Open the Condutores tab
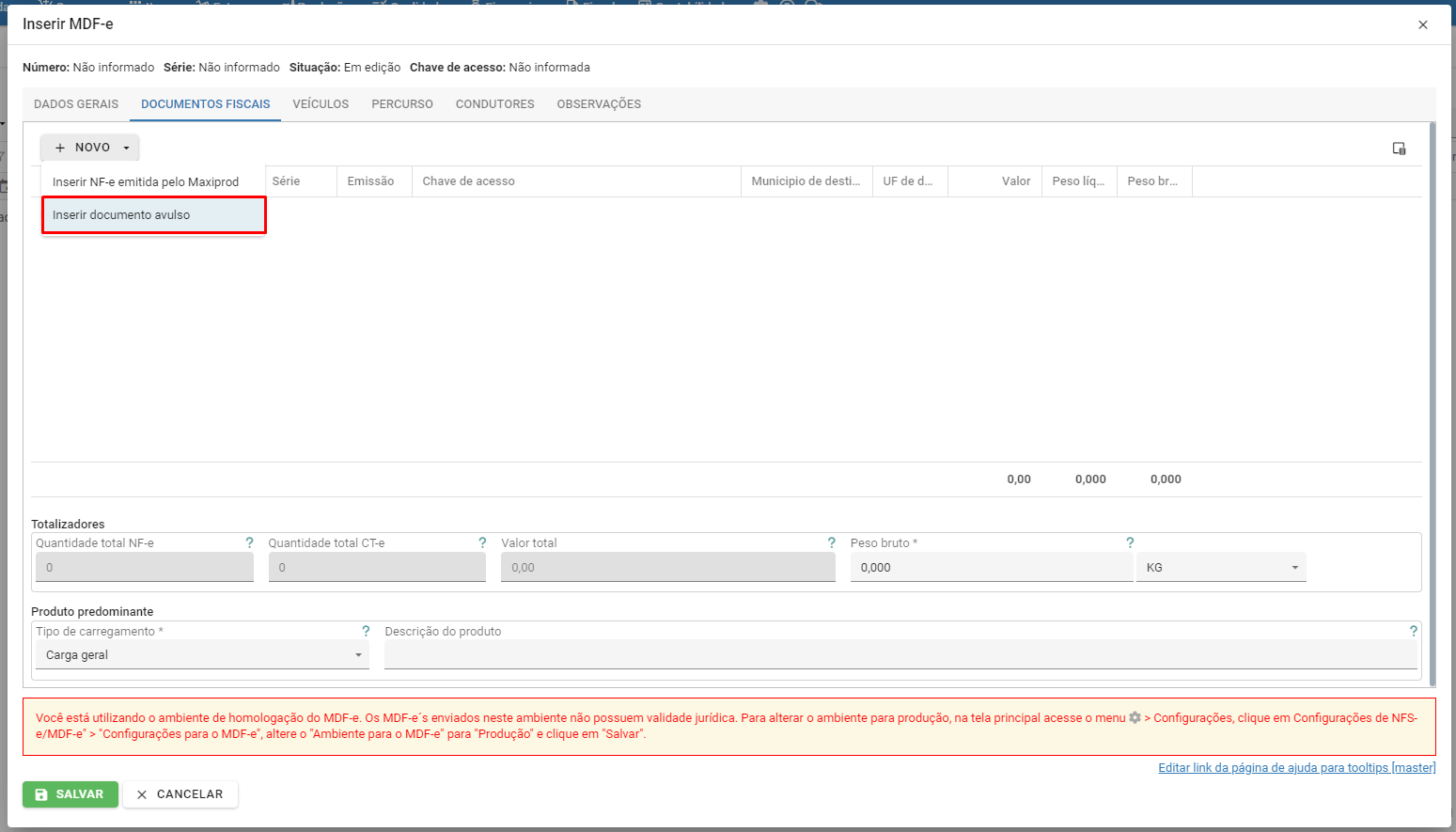1456x832 pixels. click(494, 104)
